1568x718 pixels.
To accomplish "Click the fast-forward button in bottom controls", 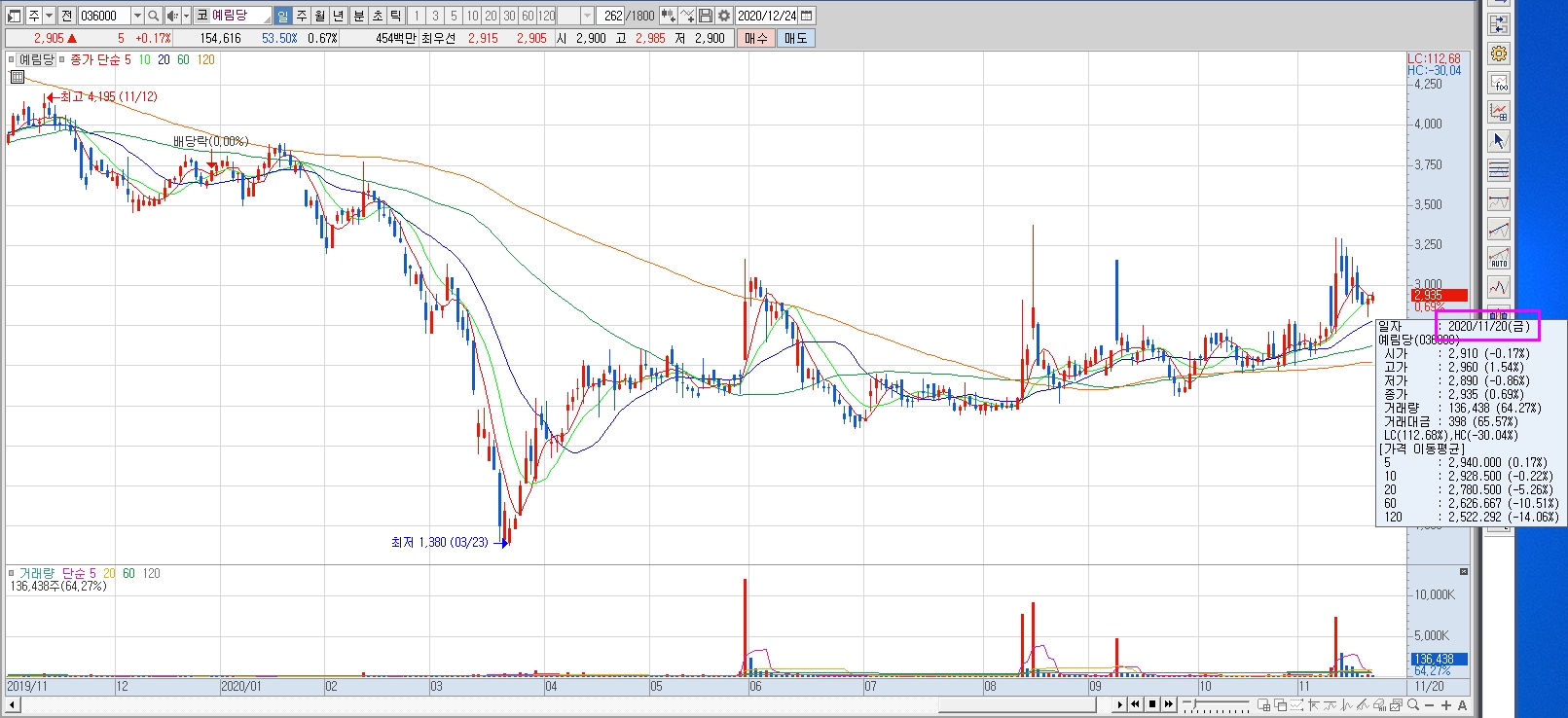I will pos(1169,704).
